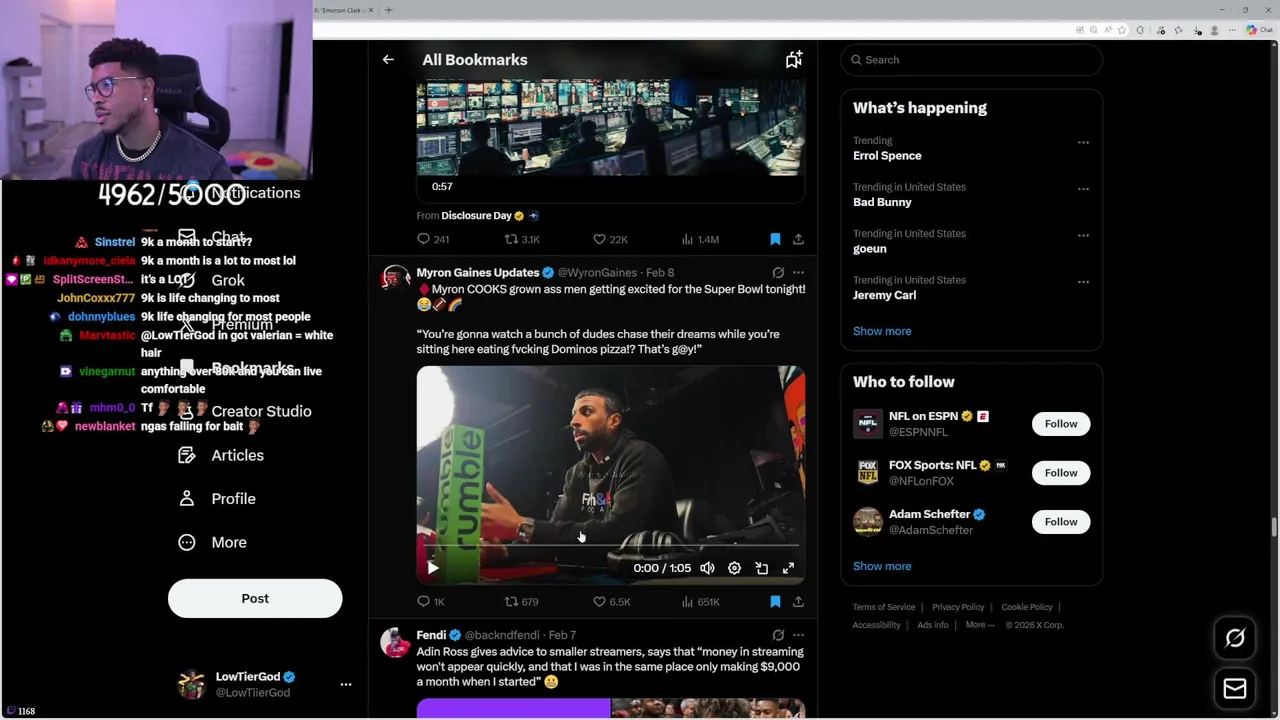Show more under Who to follow

[x=882, y=566]
